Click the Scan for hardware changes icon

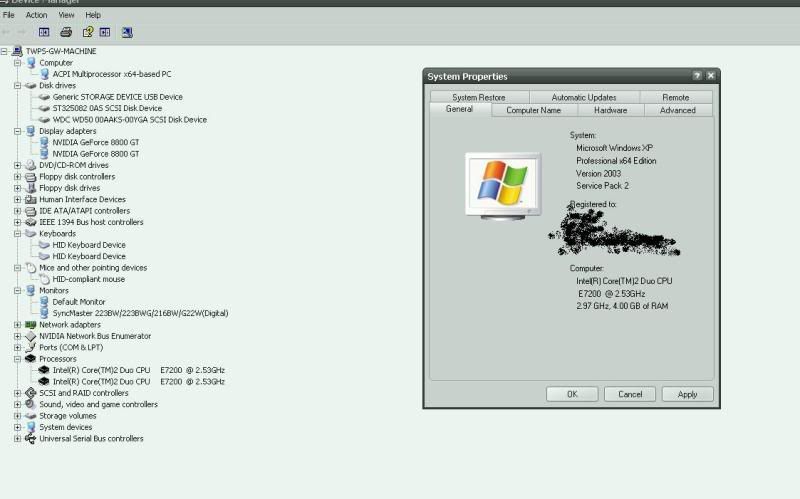(x=127, y=33)
